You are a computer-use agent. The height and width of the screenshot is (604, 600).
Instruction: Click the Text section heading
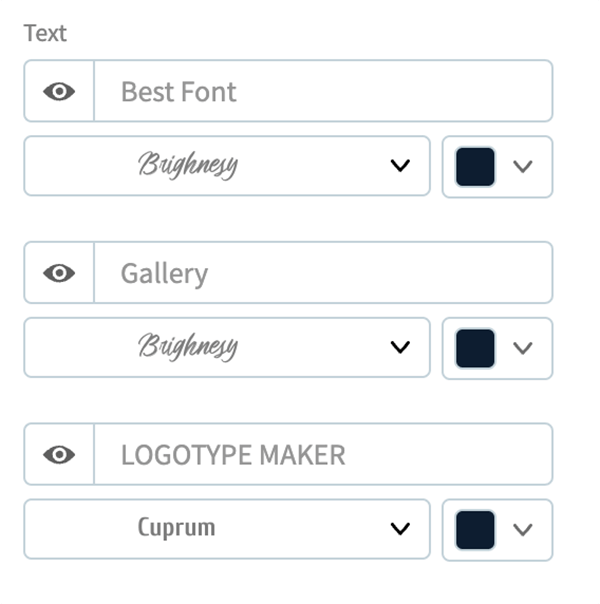coord(45,33)
